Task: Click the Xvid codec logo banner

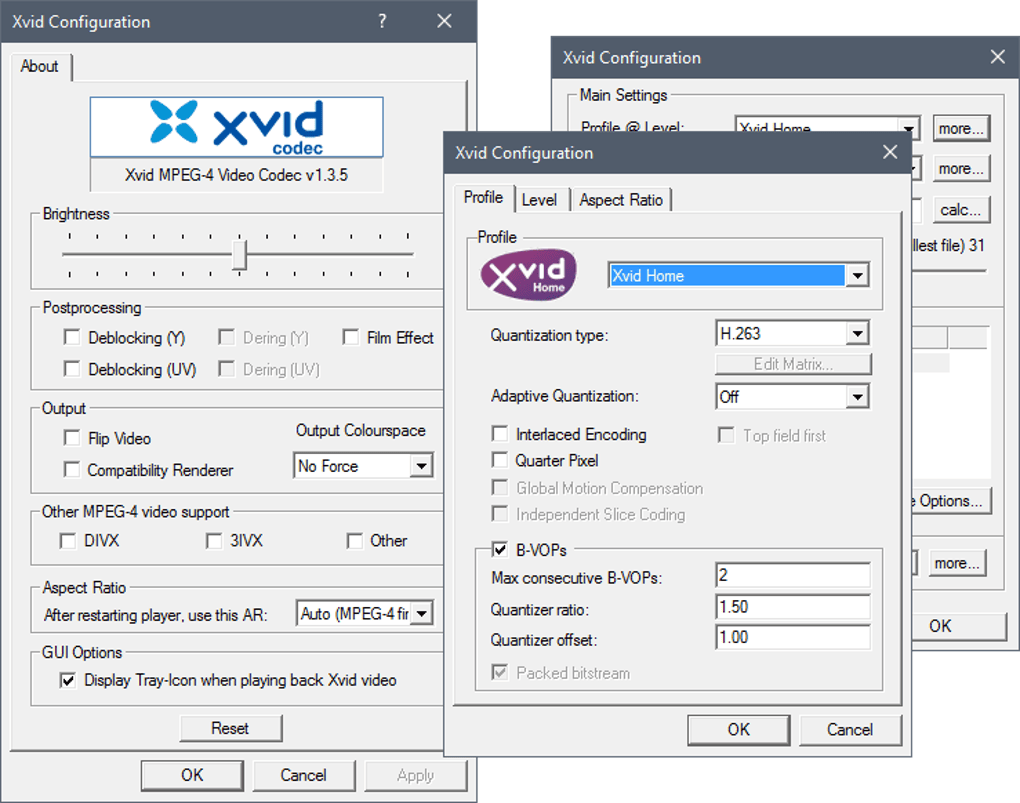Action: 236,127
